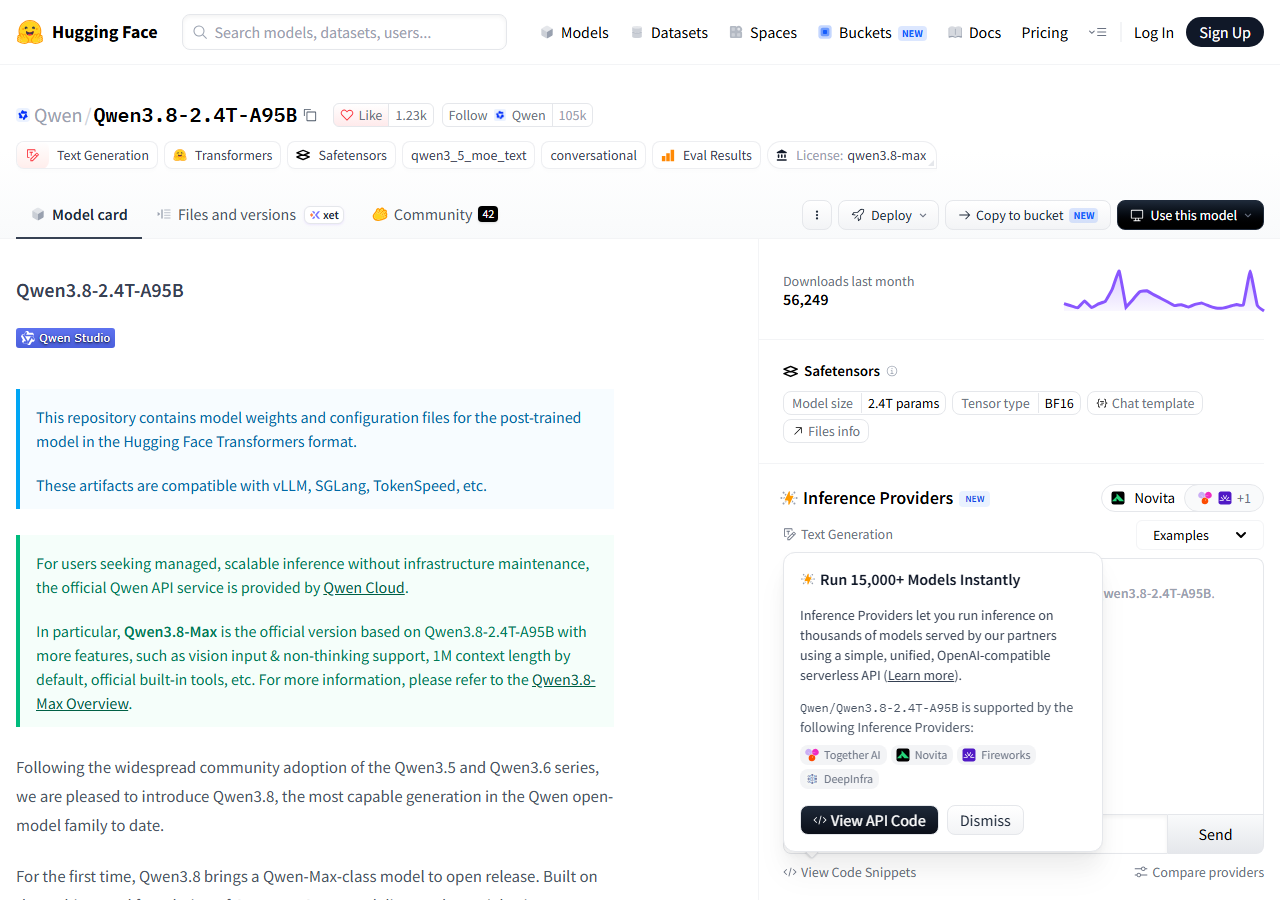Screen dimensions: 1280x900
Task: Click the Downloads last month count 56,249
Action: (x=806, y=300)
